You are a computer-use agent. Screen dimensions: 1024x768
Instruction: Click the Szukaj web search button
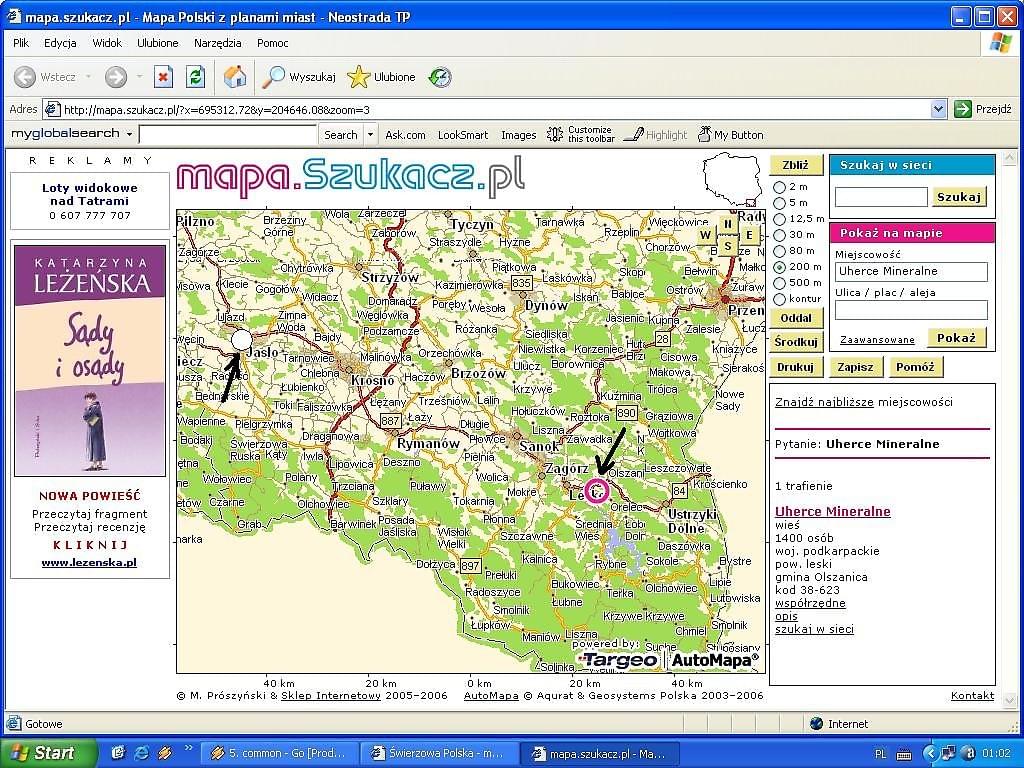[959, 197]
